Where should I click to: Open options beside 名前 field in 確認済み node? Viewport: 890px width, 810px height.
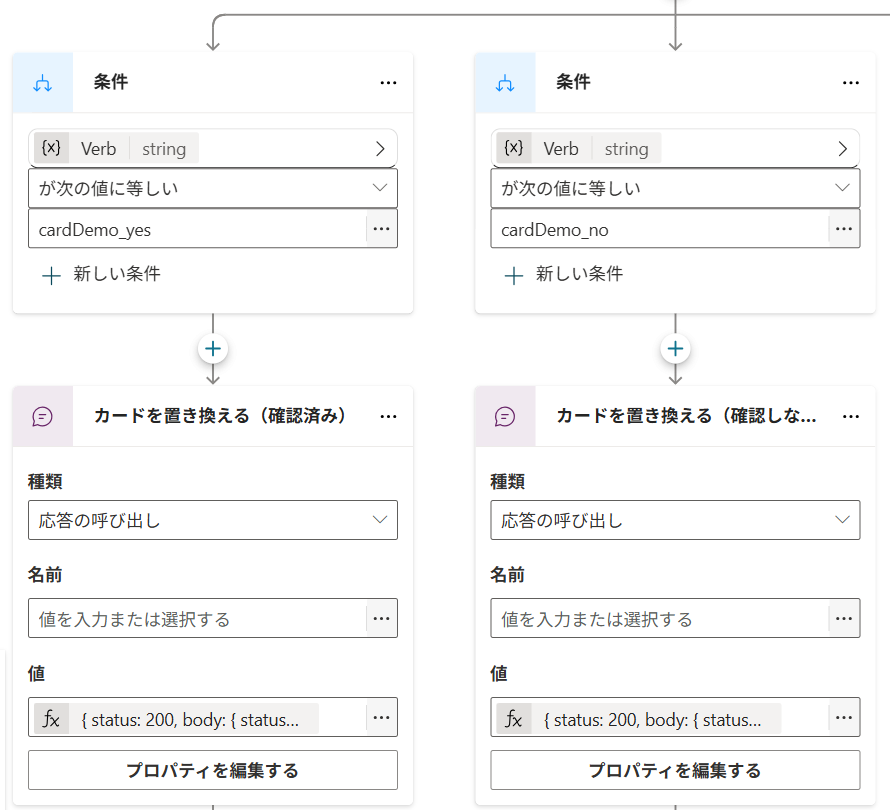click(381, 618)
